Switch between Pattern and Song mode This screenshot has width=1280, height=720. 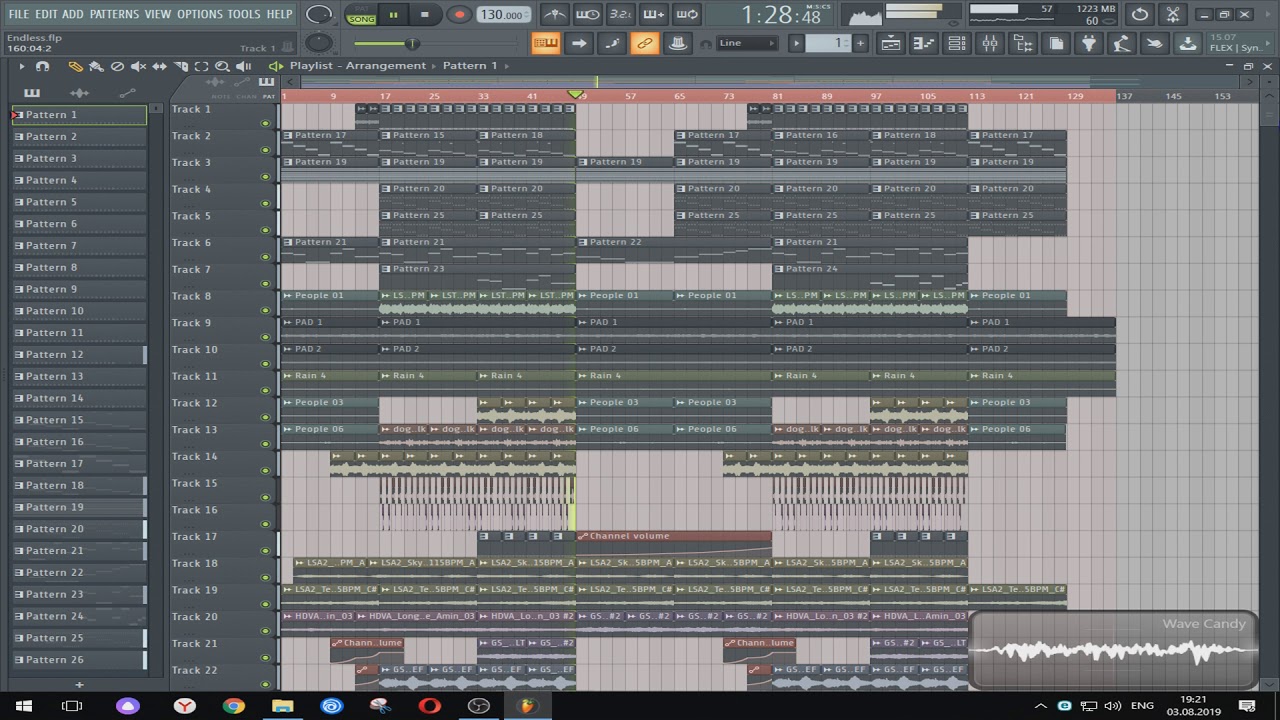(x=361, y=15)
